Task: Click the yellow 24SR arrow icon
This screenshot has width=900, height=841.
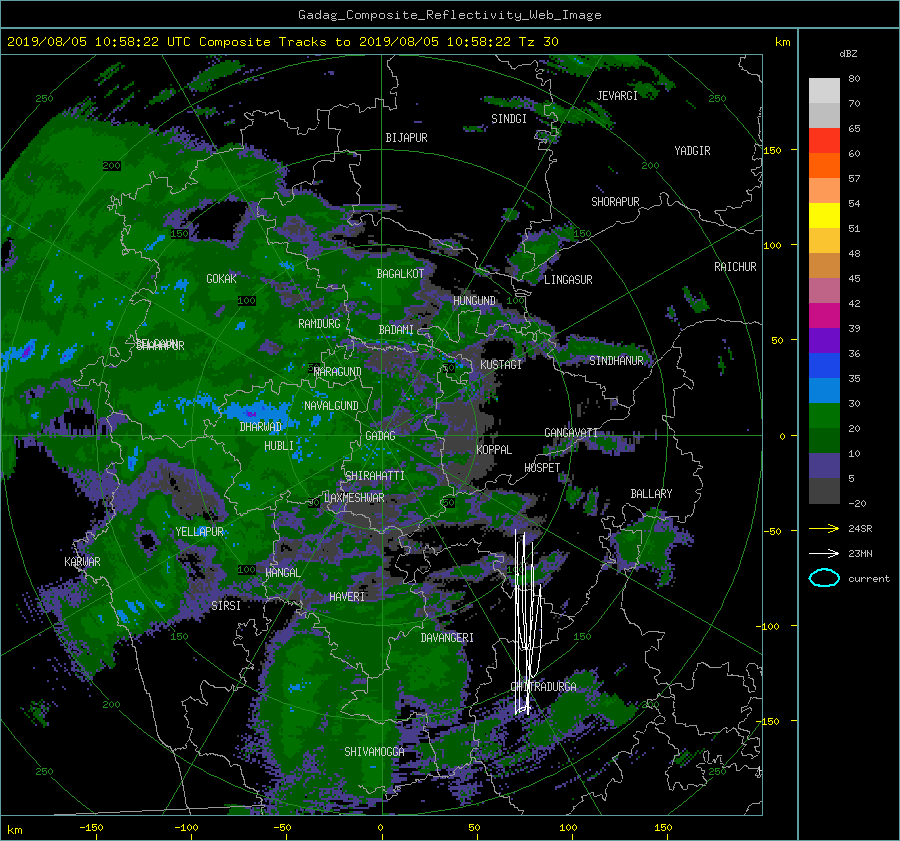Action: click(824, 528)
